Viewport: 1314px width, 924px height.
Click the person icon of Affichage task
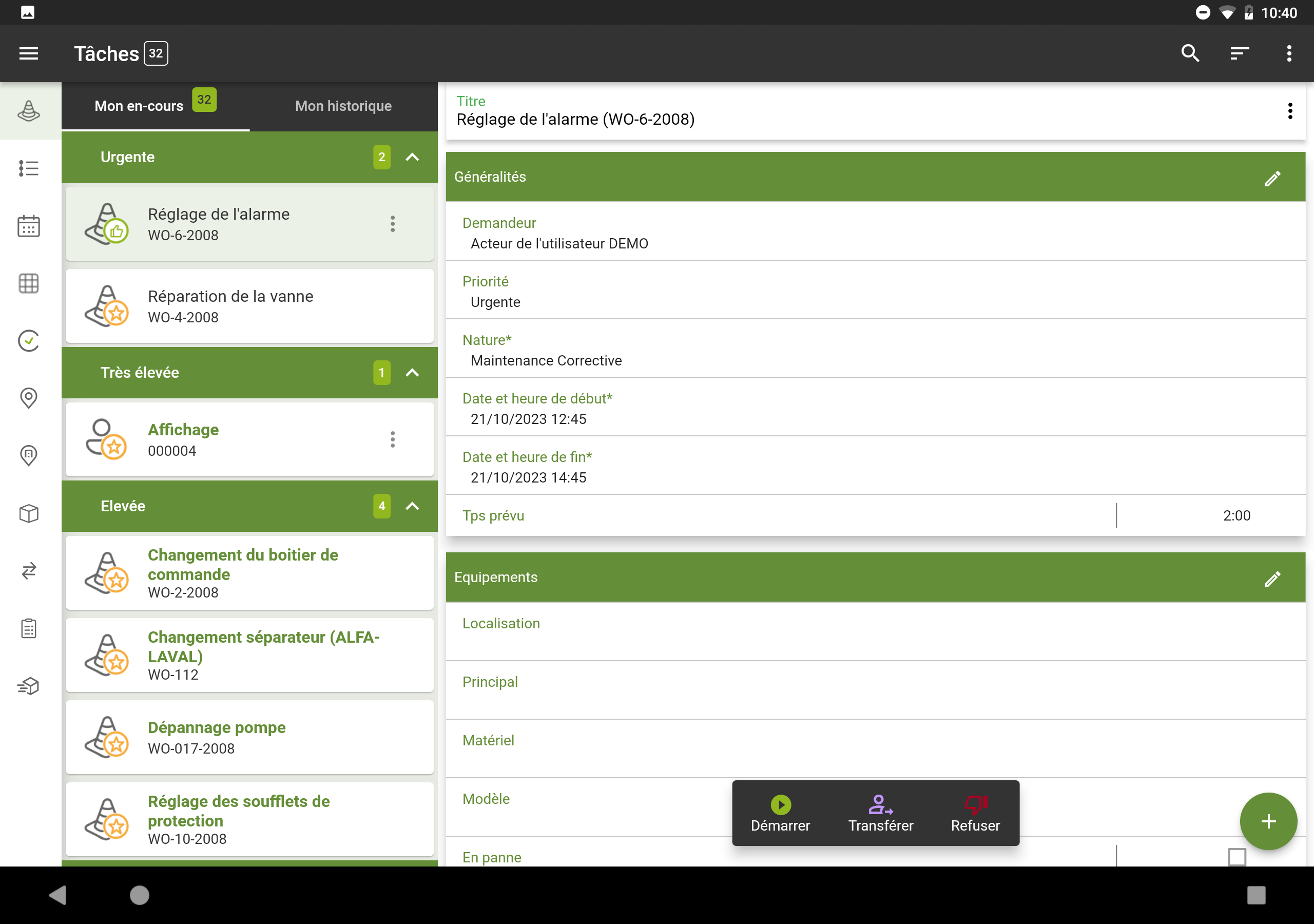click(x=106, y=440)
